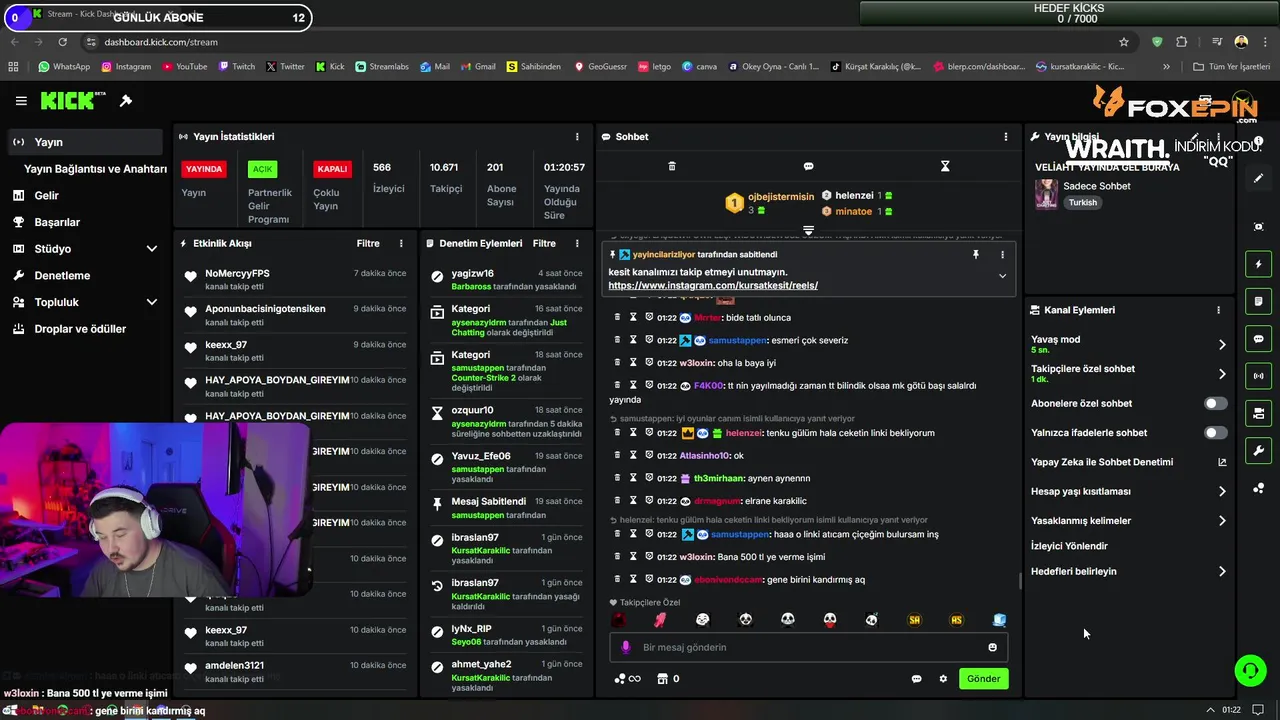Collapse the pinned message chevron

pyautogui.click(x=1002, y=276)
